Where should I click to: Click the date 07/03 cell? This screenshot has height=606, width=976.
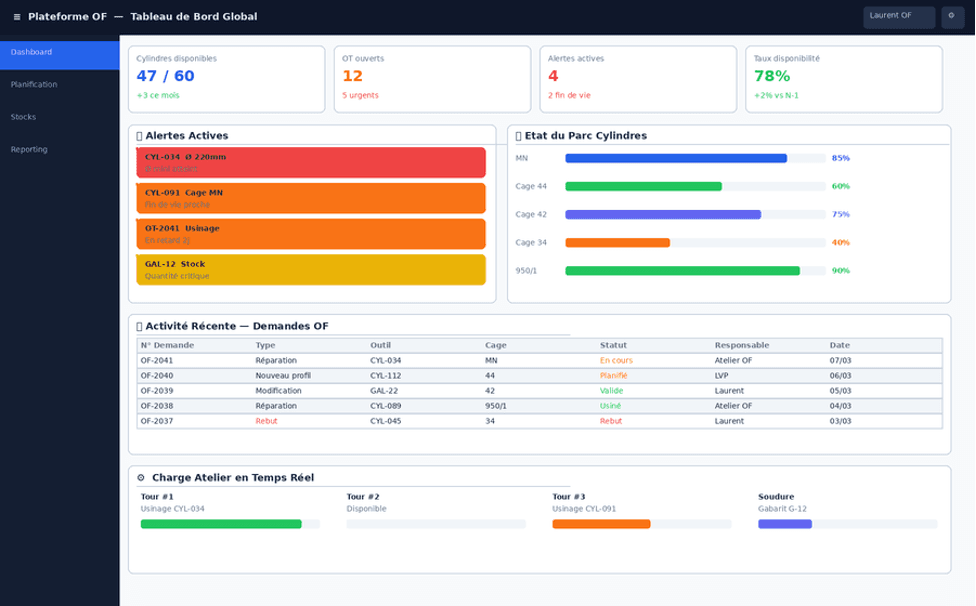840,361
